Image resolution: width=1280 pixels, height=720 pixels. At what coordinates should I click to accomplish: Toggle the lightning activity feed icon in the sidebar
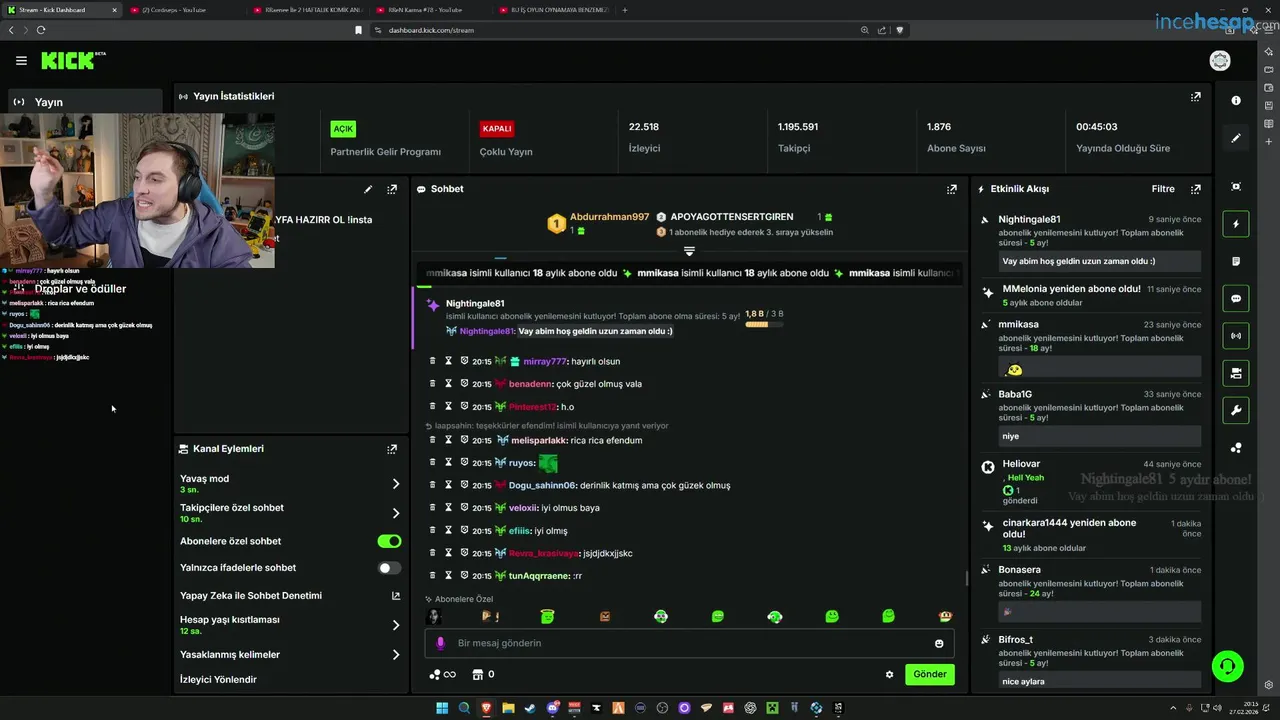[1236, 224]
